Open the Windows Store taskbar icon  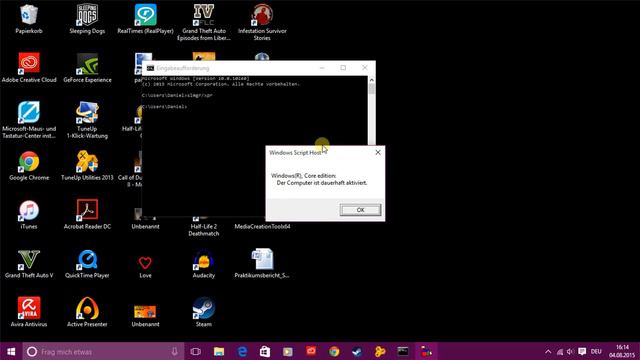tap(265, 351)
